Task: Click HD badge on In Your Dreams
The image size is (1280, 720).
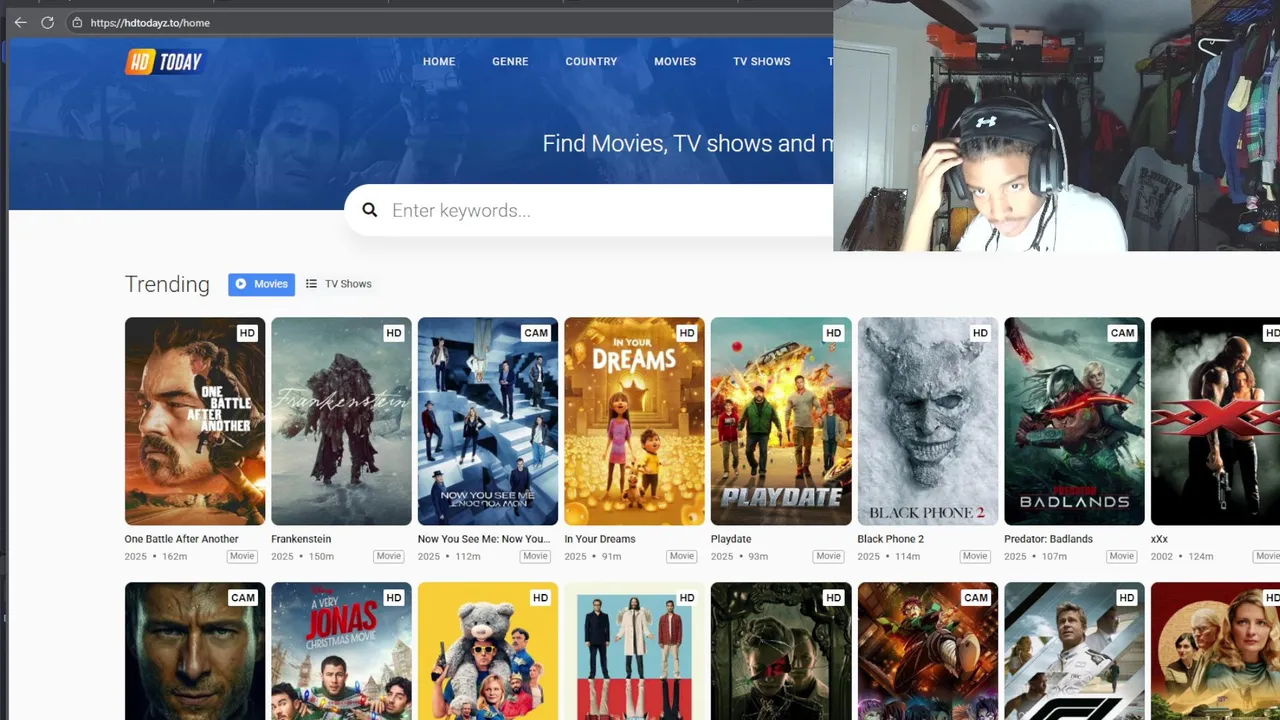Action: pos(687,333)
